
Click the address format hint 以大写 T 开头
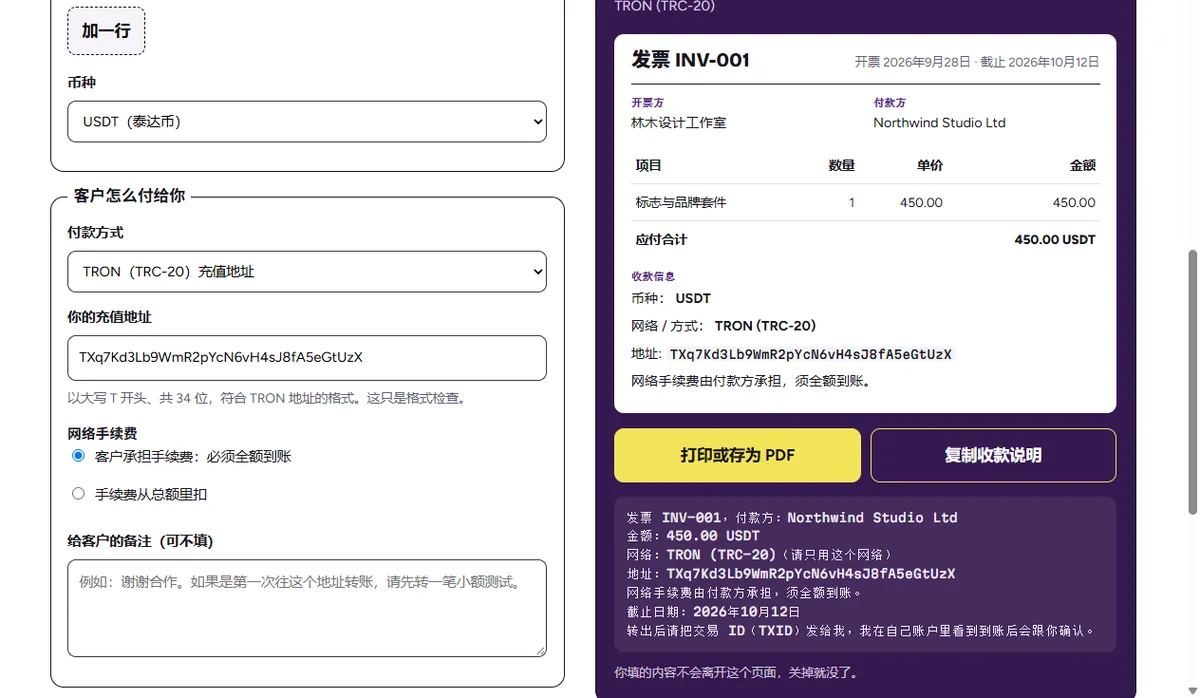(267, 398)
